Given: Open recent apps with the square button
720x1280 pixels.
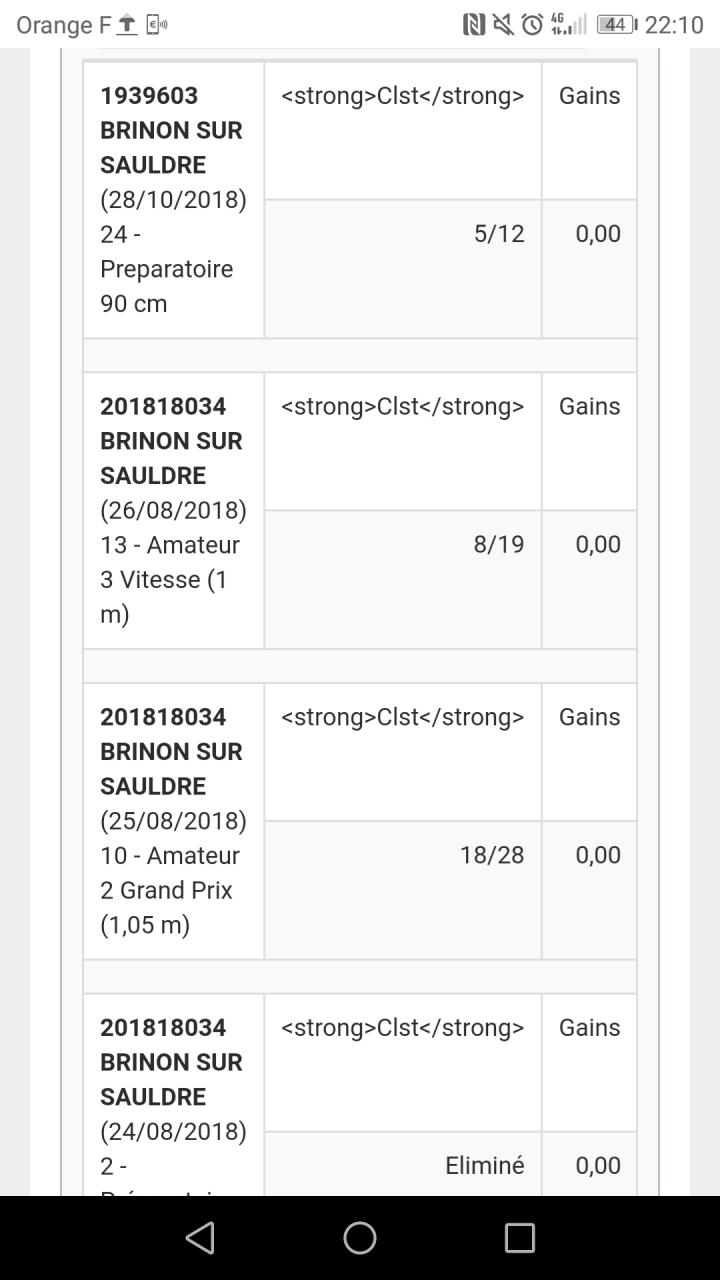Looking at the screenshot, I should point(519,1238).
